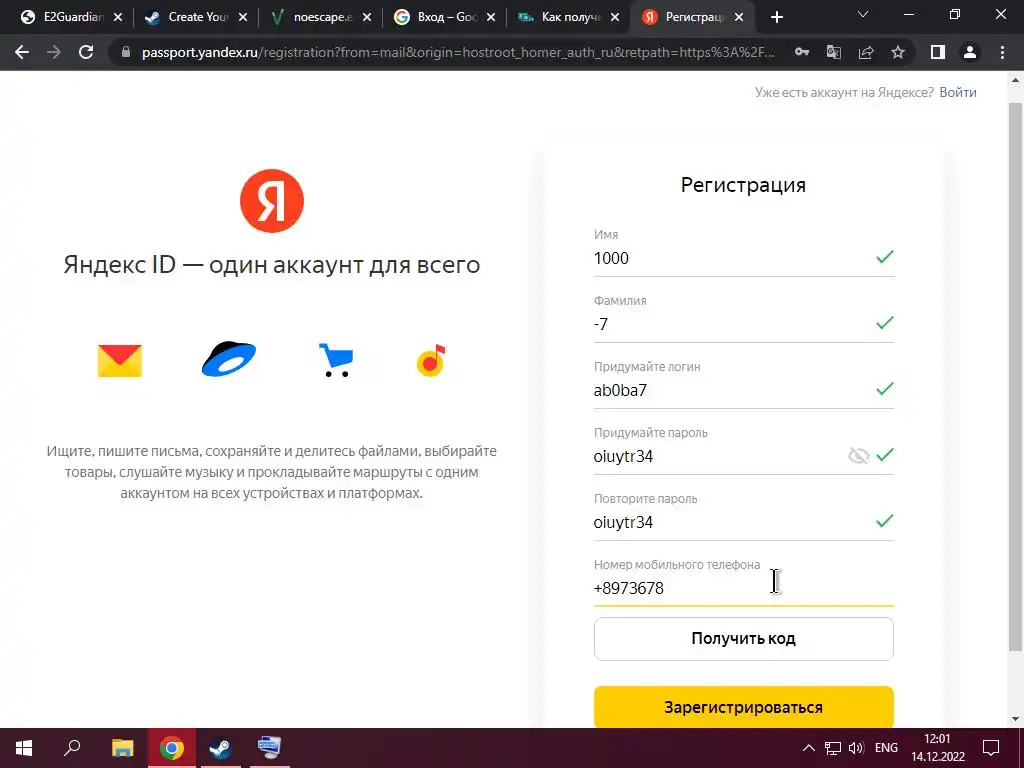Close the noescape tab

pos(367,18)
